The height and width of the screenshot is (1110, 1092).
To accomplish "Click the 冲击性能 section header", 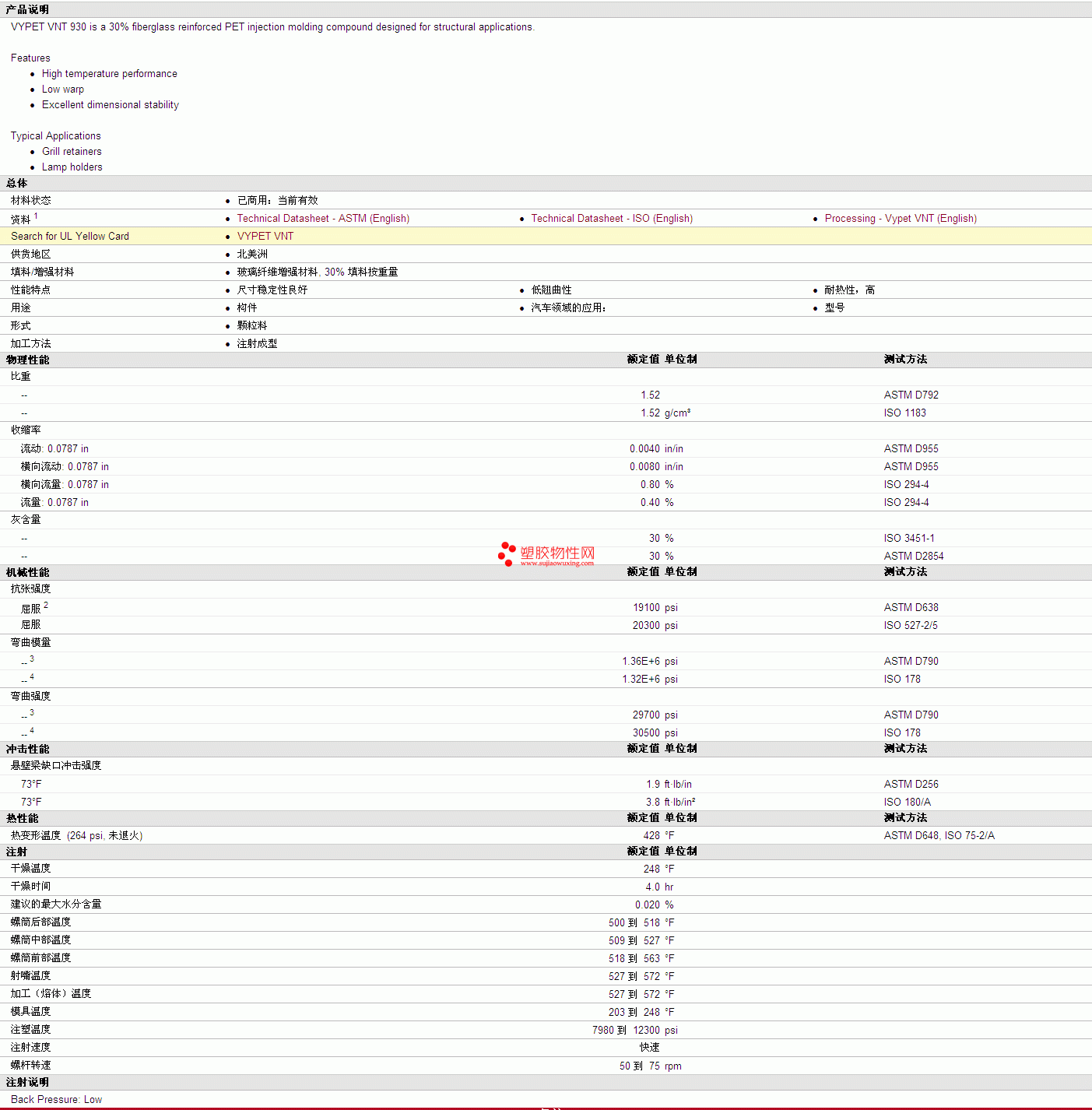I will tap(28, 750).
